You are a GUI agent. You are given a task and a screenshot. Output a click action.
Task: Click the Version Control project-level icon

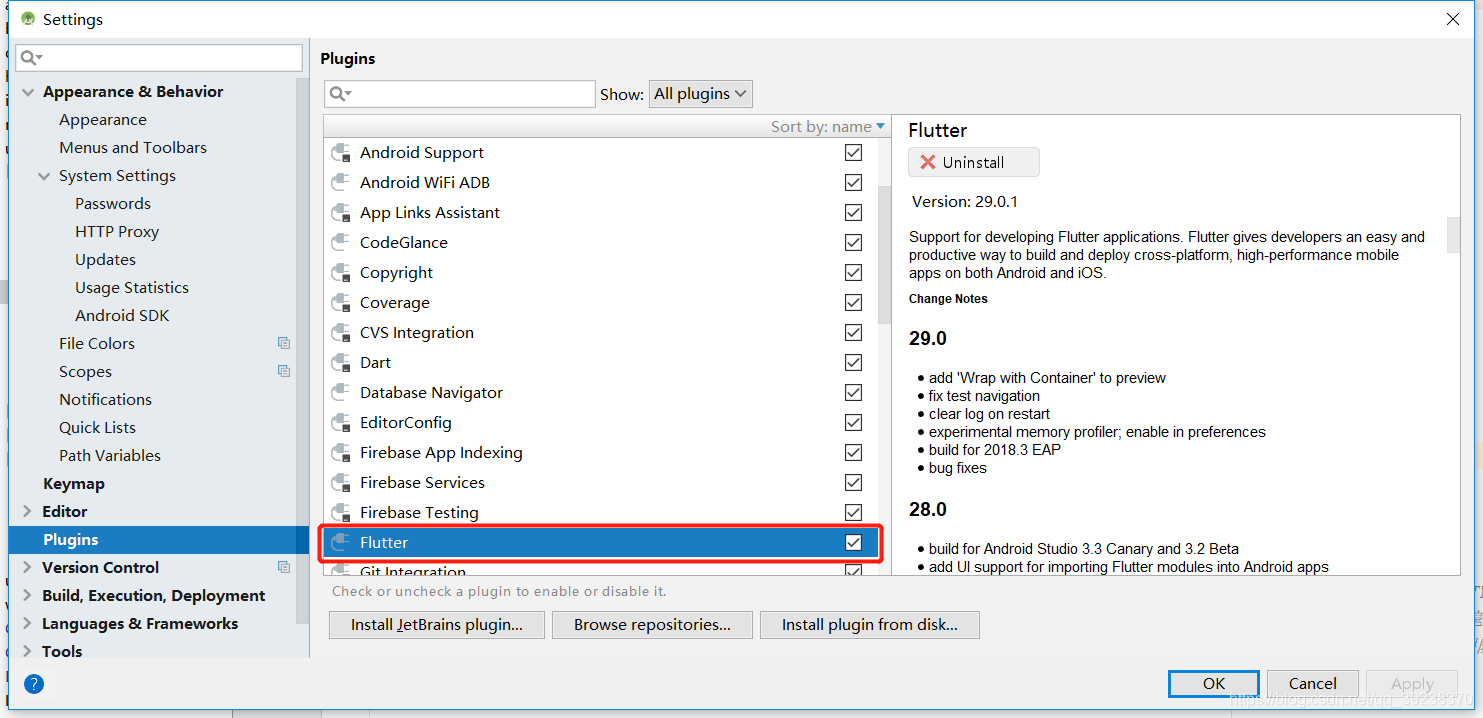click(284, 567)
